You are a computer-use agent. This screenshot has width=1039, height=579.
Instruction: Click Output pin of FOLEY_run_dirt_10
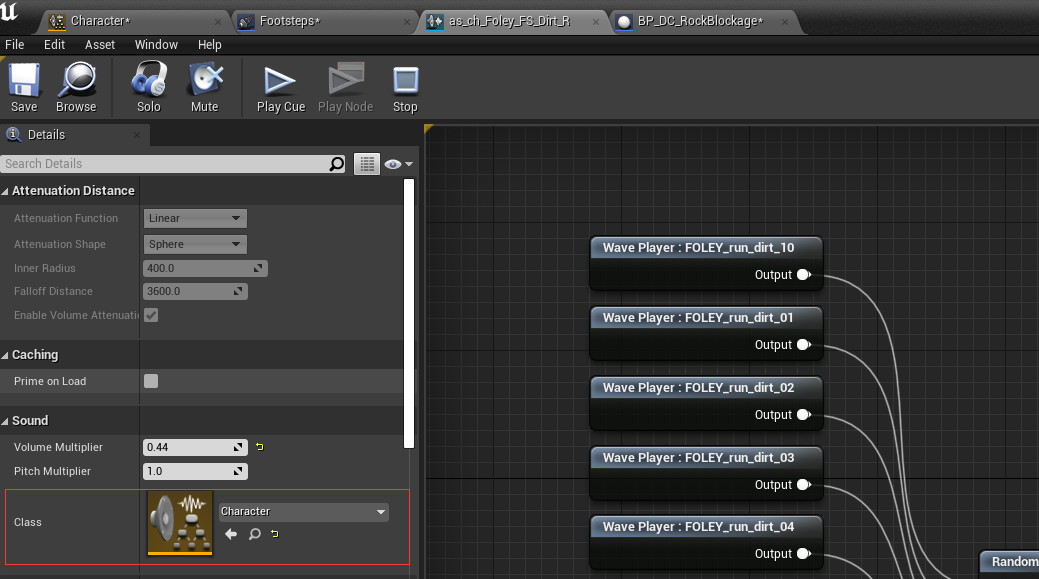(x=804, y=274)
